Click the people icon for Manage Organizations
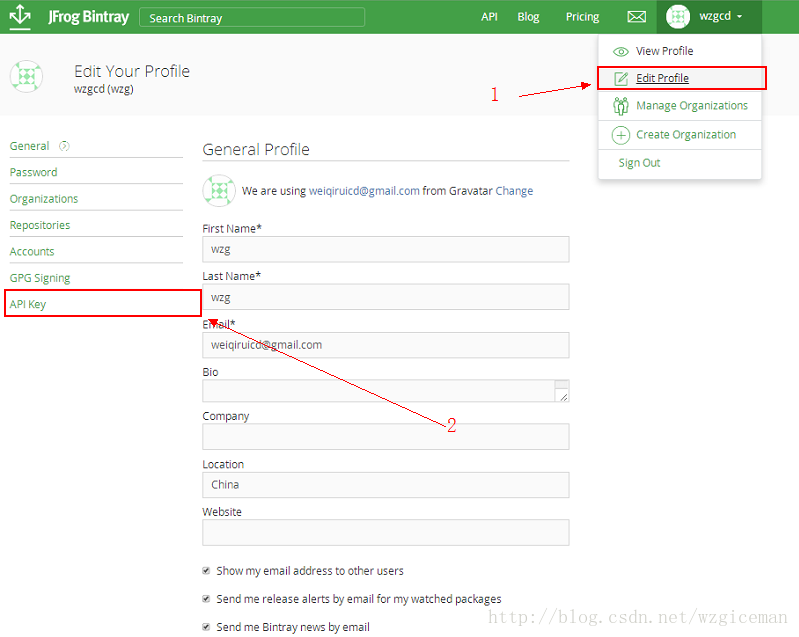The image size is (799, 637). [x=621, y=106]
